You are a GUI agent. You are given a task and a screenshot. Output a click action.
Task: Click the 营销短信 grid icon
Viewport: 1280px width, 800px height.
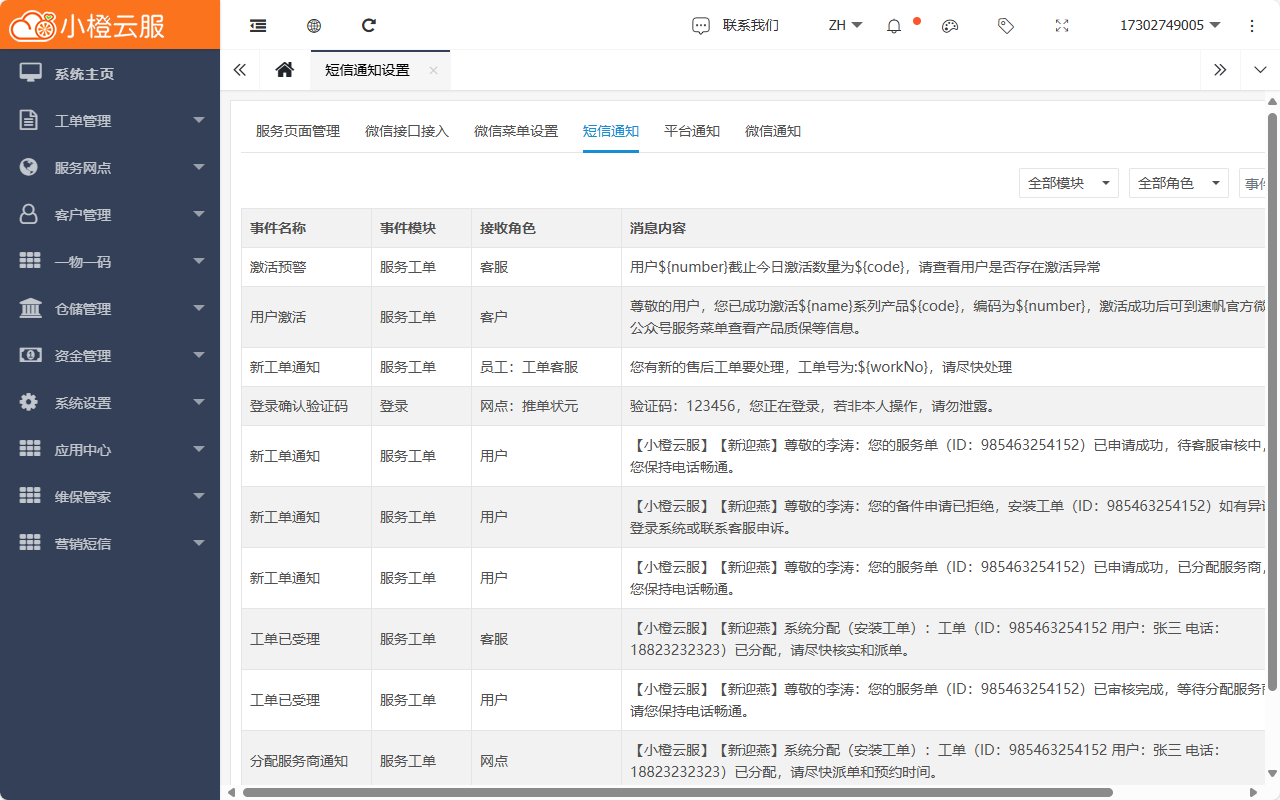click(x=30, y=543)
